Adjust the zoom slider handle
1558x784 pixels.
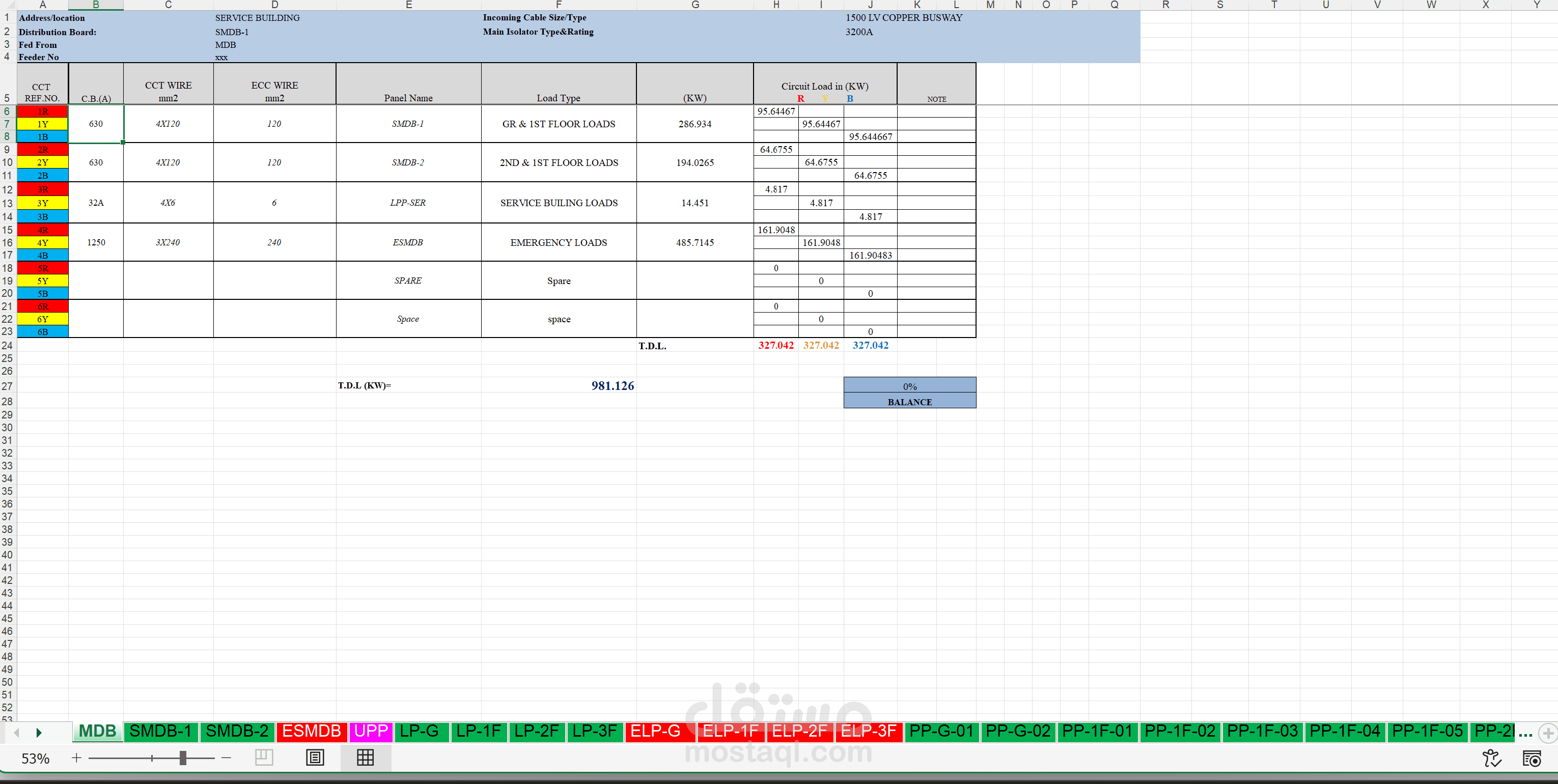tap(183, 758)
